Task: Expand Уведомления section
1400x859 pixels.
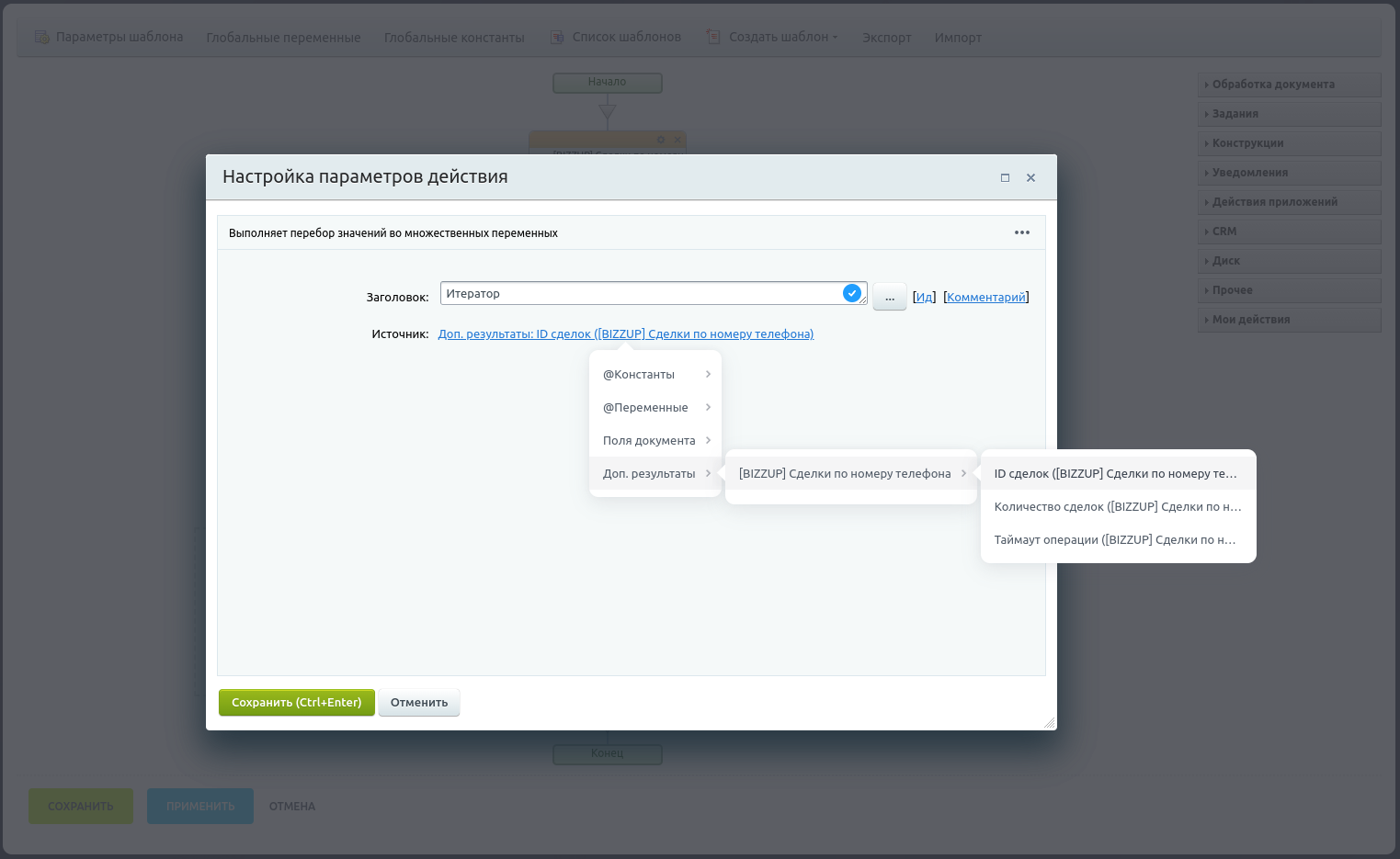Action: [1290, 173]
